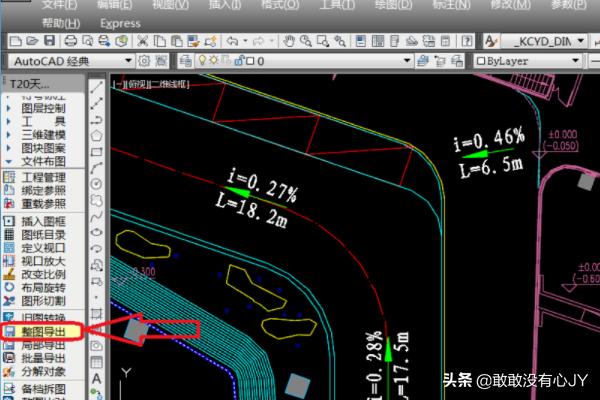Click 插入图框 command
The image size is (600, 400).
point(43,221)
